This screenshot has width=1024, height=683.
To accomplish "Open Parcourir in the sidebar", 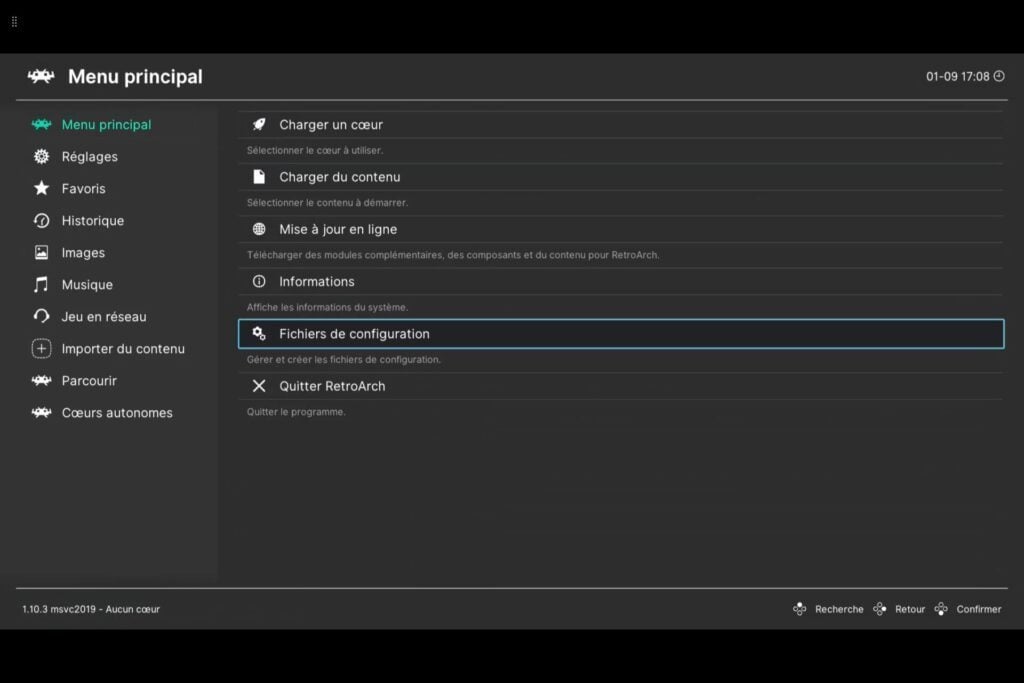I will coord(89,381).
